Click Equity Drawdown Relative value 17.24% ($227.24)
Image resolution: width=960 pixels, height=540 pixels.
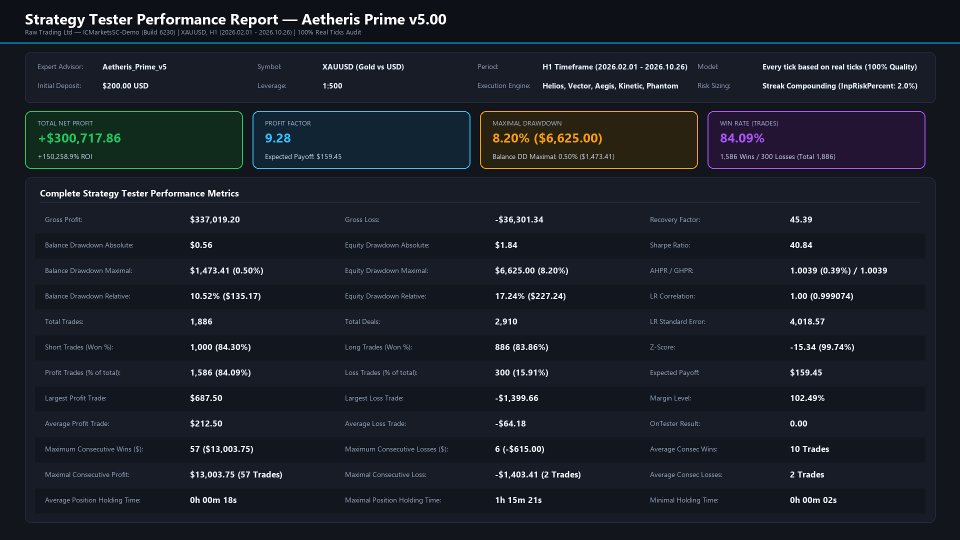coord(530,296)
